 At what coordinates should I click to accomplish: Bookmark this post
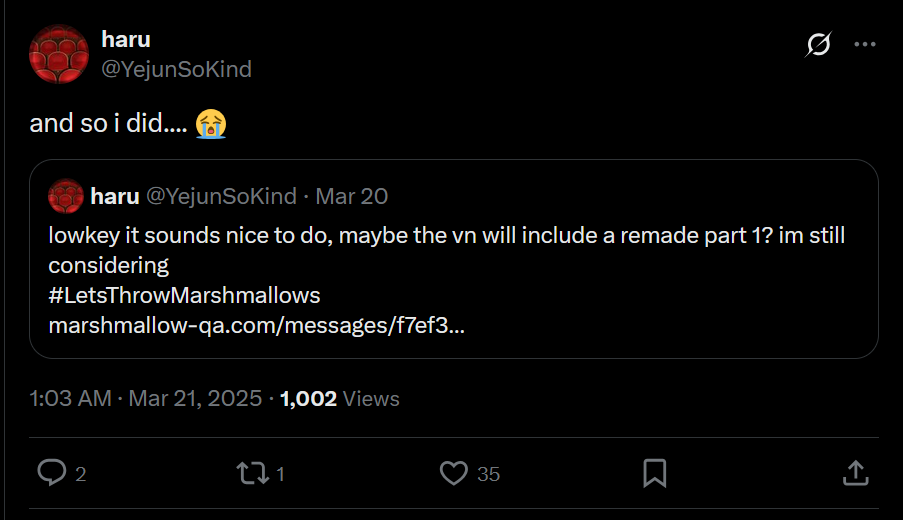tap(655, 472)
